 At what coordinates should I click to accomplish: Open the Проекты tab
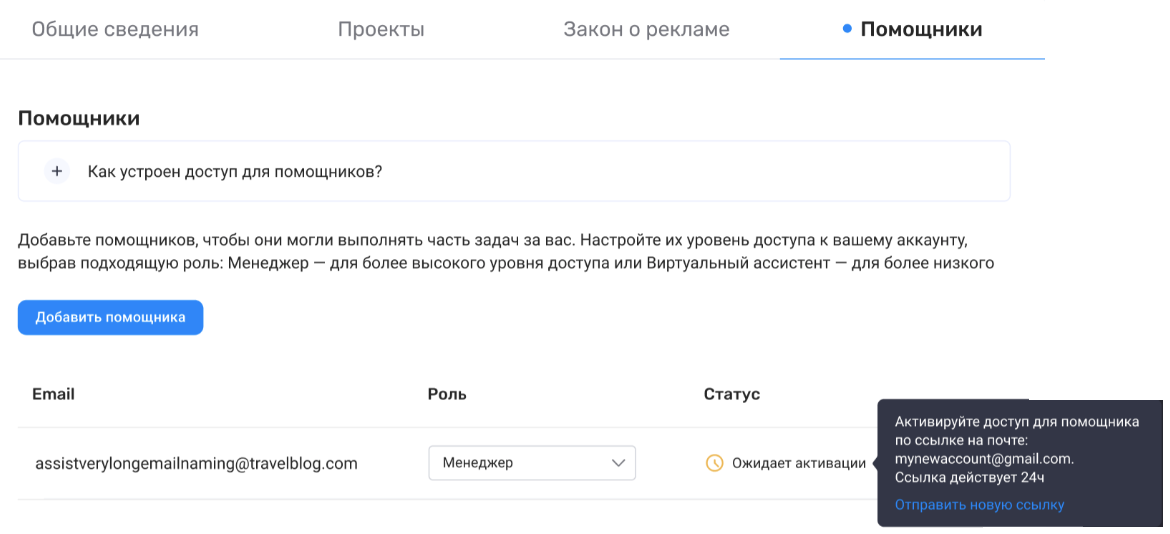[x=381, y=29]
